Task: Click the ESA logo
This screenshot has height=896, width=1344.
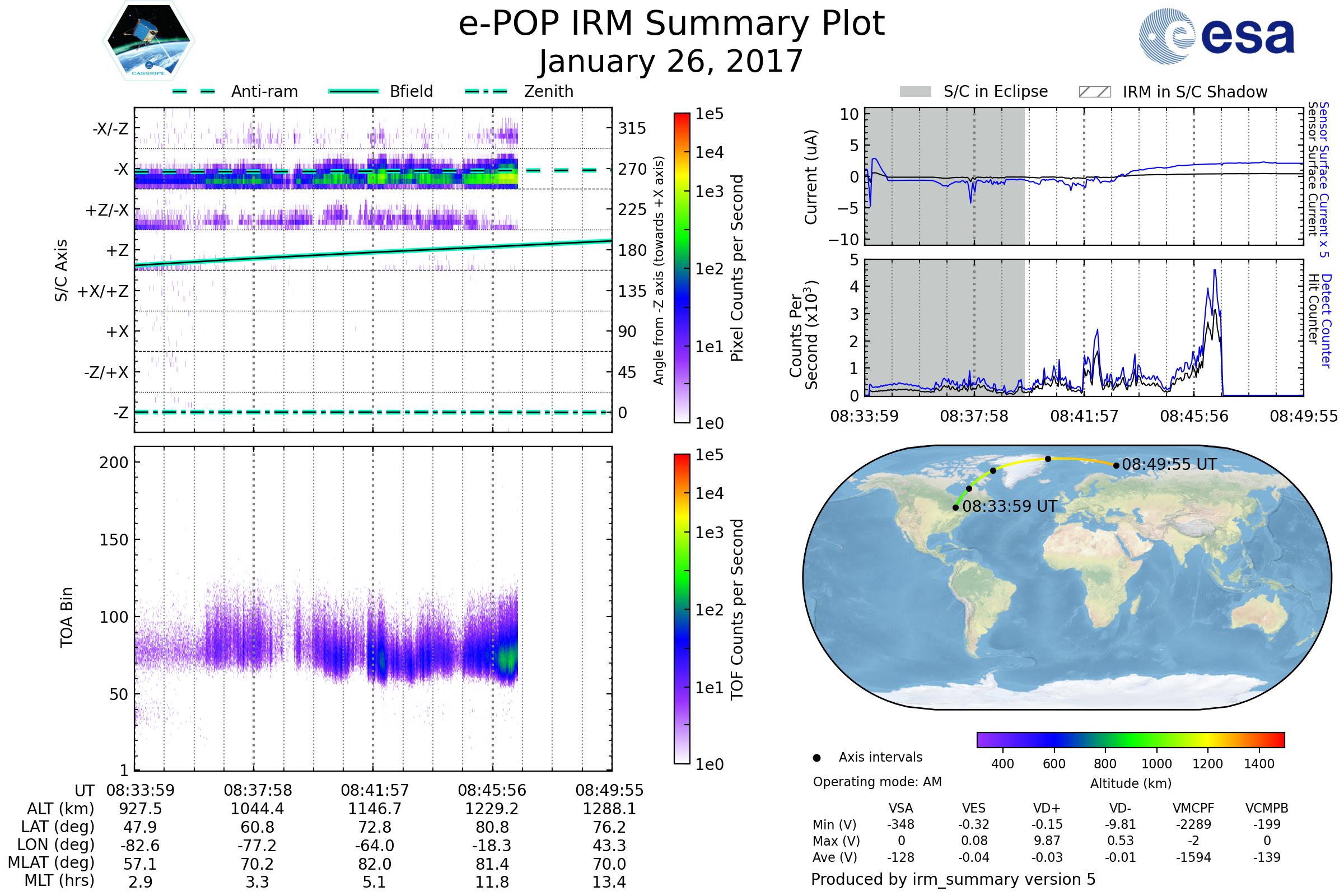Action: pos(1216,36)
